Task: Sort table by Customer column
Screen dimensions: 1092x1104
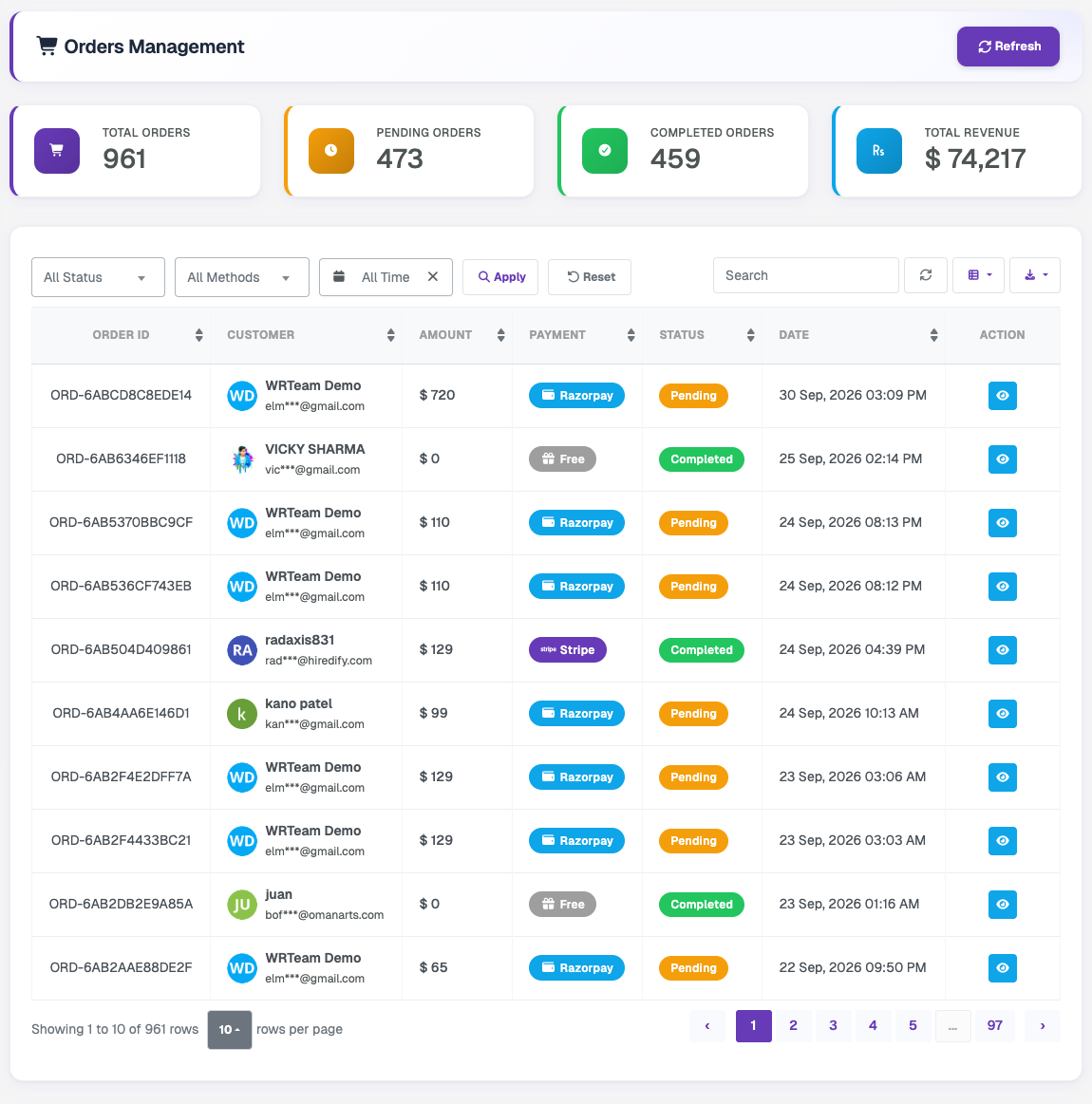Action: coord(307,335)
